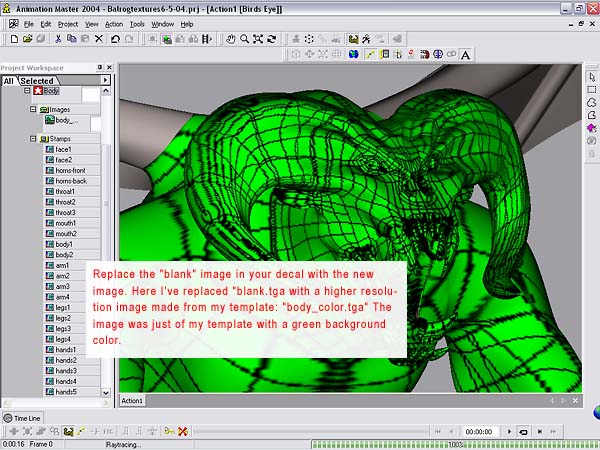
Task: Click the Save icon in toolbar
Action: tap(39, 39)
